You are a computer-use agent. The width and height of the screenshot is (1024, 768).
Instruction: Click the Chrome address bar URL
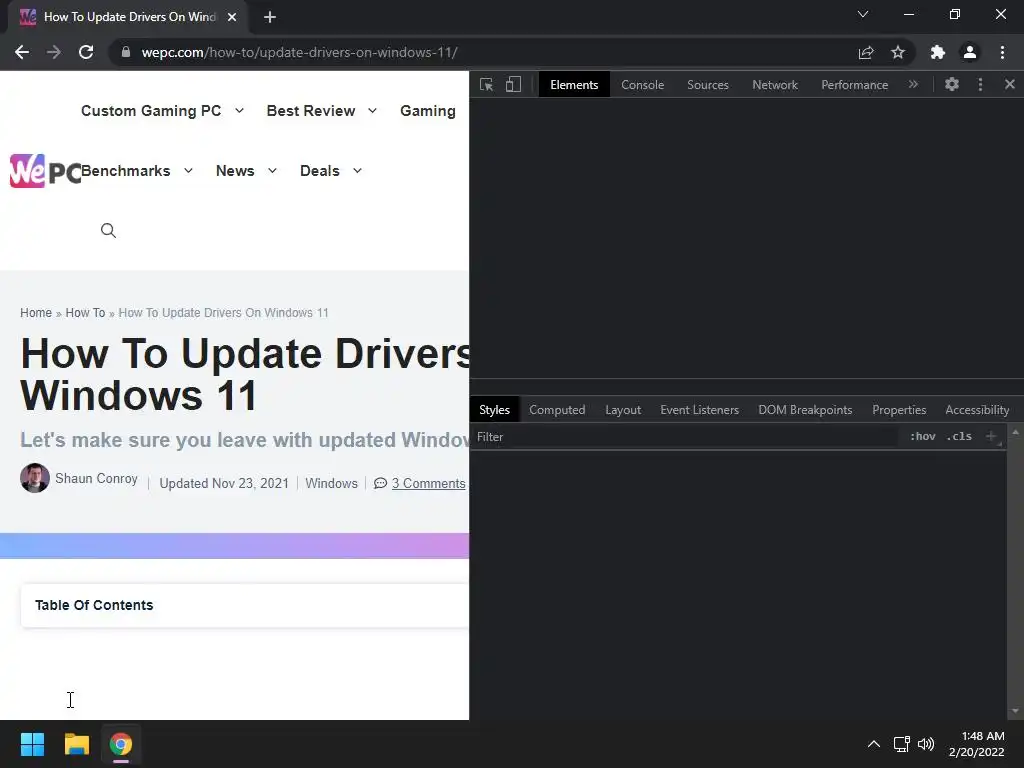coord(299,52)
